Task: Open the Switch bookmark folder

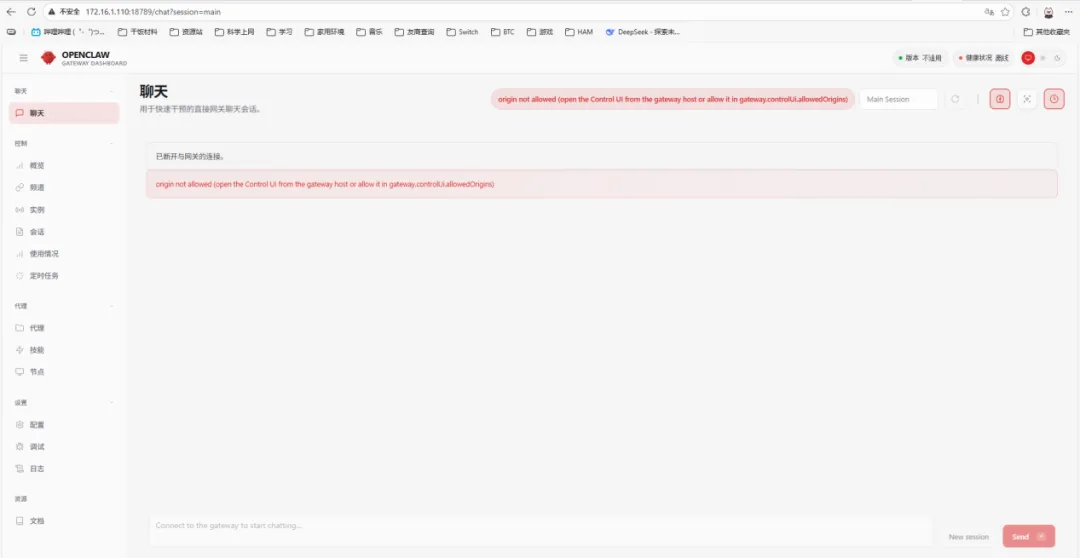Action: (x=462, y=32)
